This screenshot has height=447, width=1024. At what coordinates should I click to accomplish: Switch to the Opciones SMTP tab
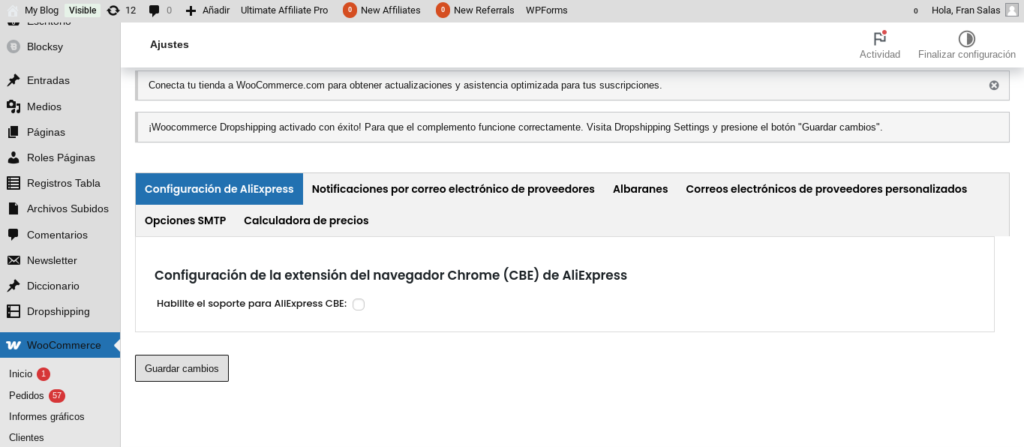185,220
